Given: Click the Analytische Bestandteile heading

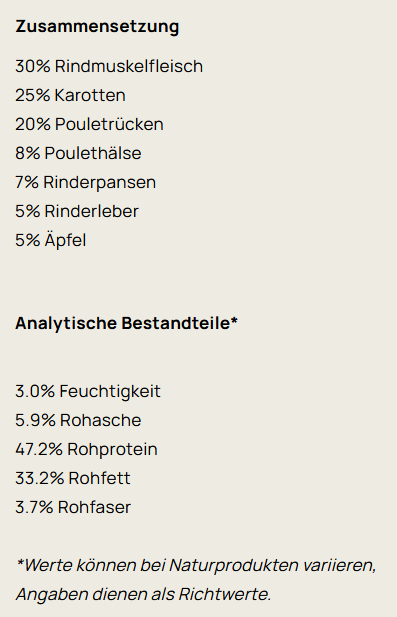Looking at the screenshot, I should point(126,323).
